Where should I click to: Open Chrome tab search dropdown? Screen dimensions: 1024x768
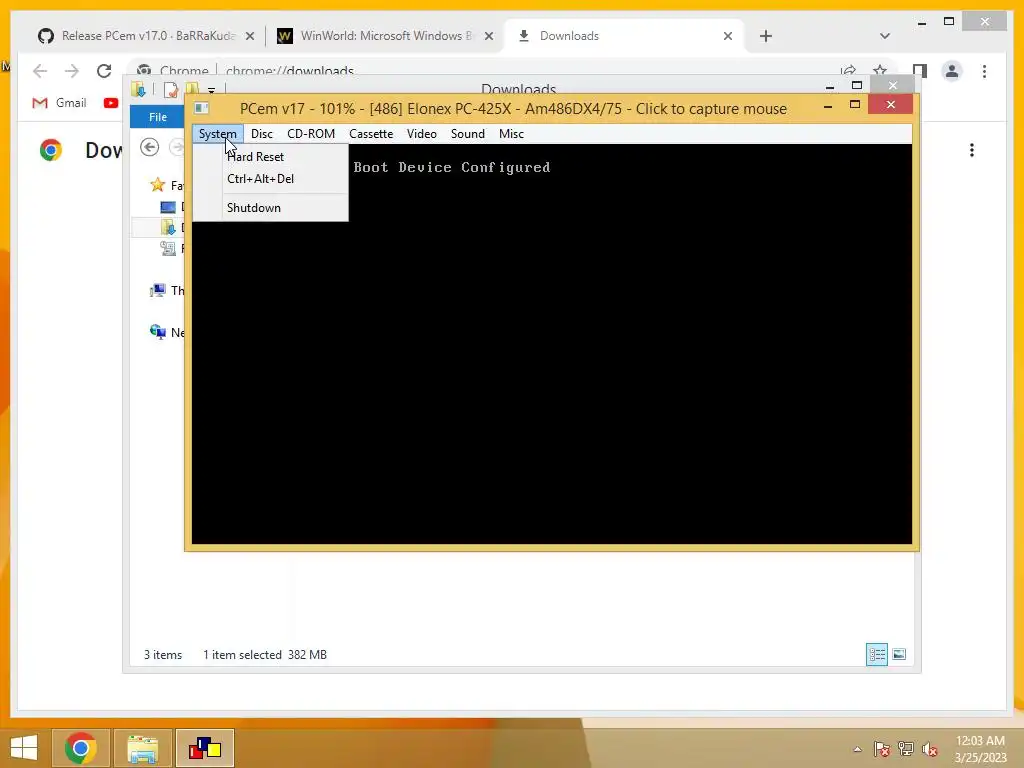[885, 36]
